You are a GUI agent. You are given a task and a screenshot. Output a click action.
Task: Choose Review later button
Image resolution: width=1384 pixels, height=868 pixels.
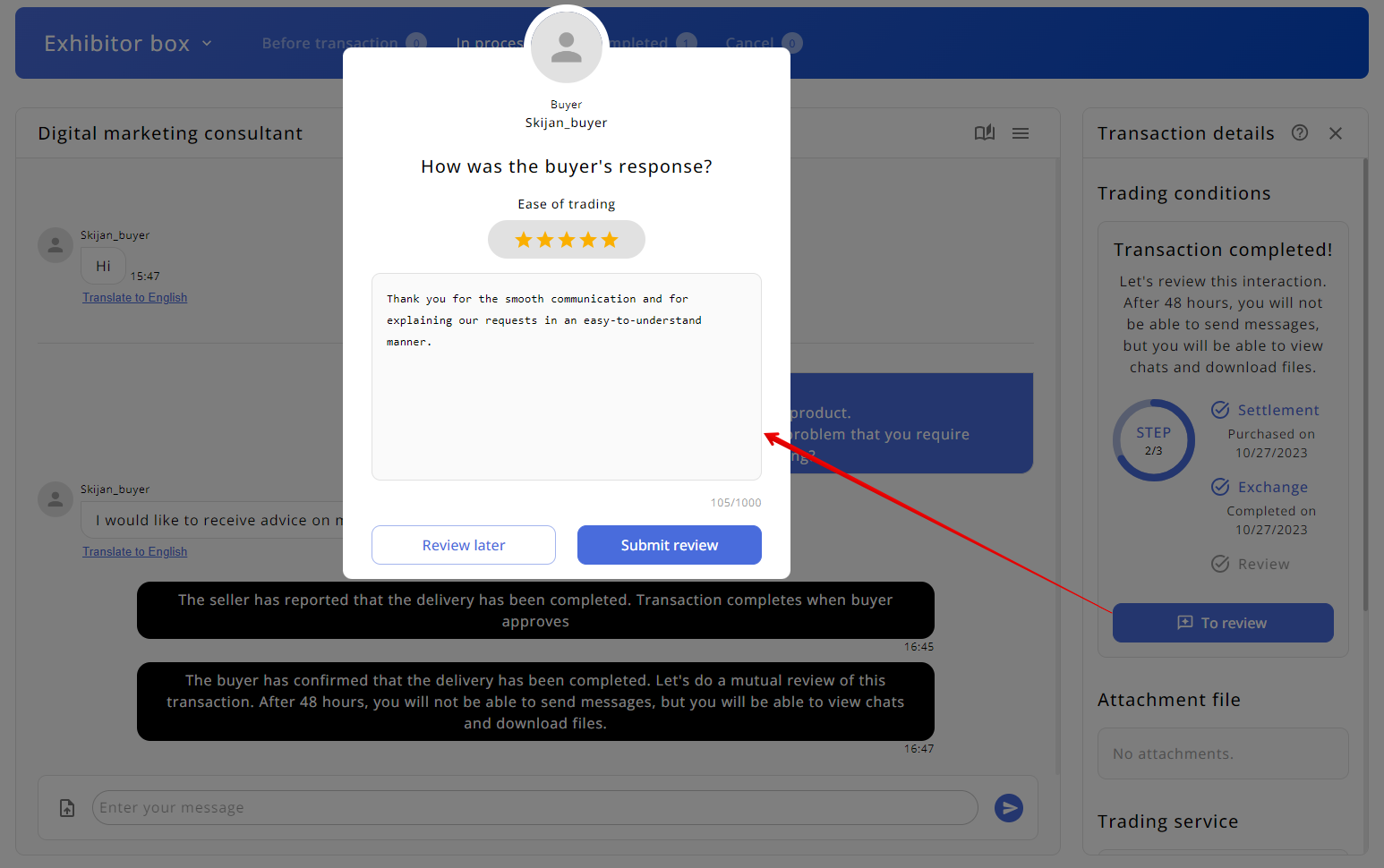464,545
